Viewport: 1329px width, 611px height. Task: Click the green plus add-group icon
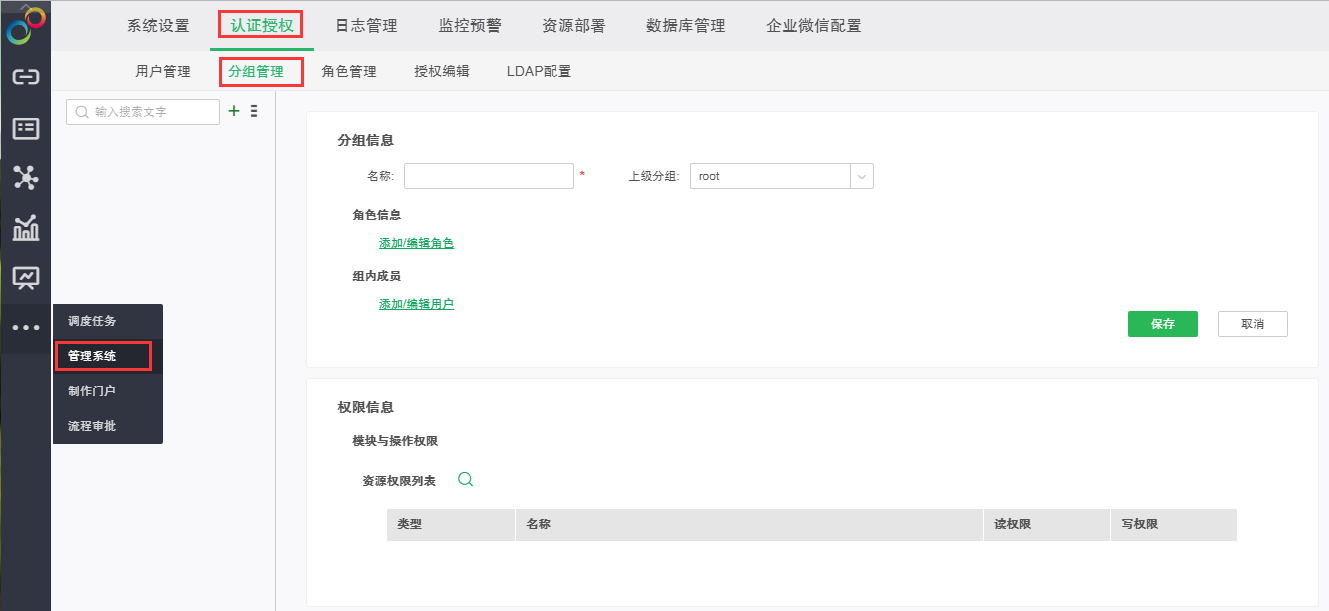[x=234, y=111]
